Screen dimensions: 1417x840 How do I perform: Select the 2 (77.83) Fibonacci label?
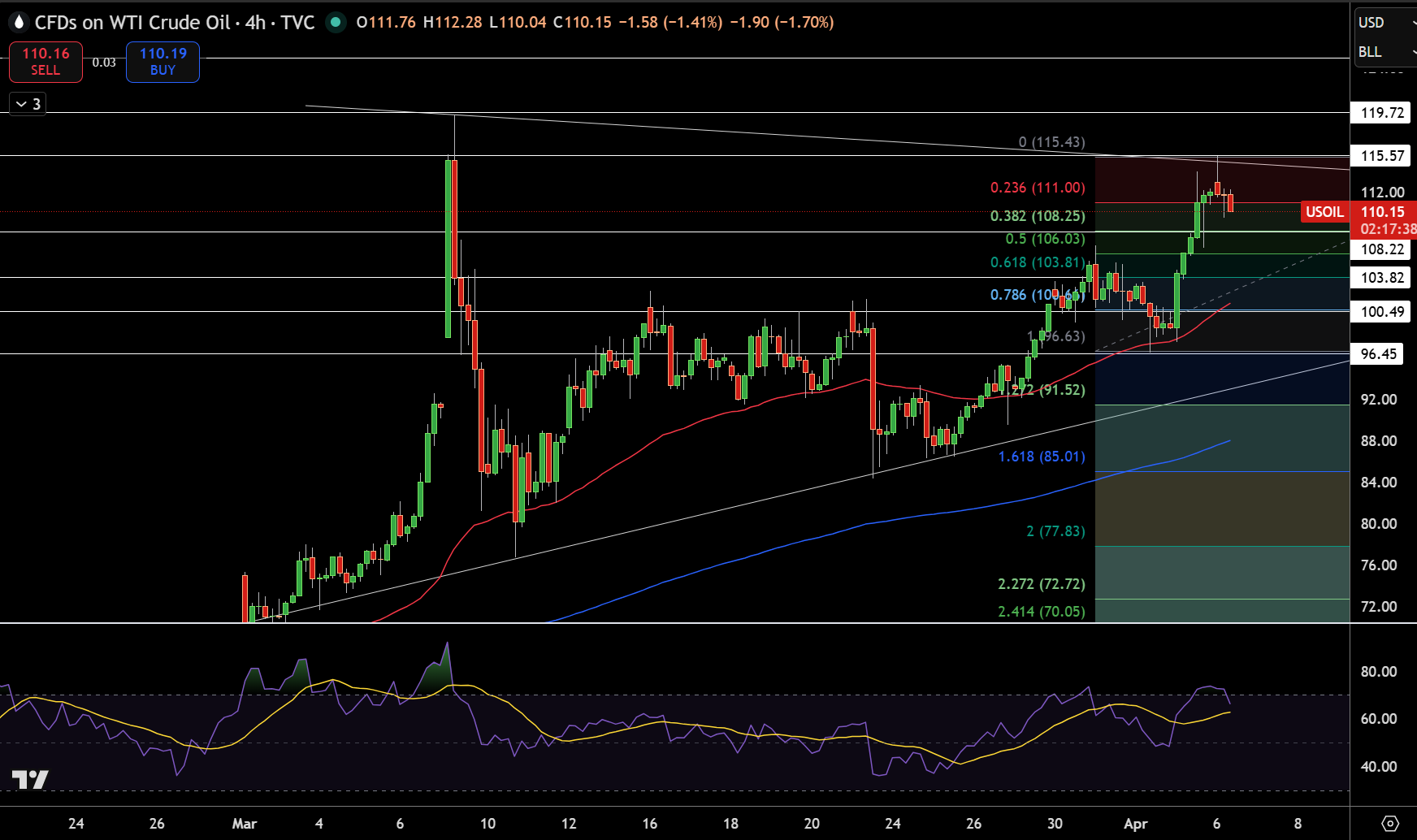(x=1055, y=531)
